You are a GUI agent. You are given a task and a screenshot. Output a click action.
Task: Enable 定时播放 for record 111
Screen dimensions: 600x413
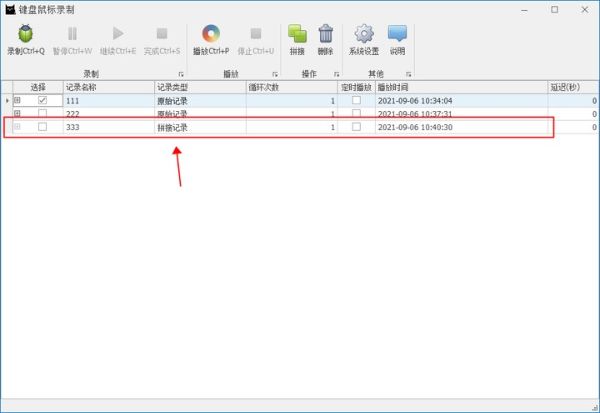tap(356, 100)
